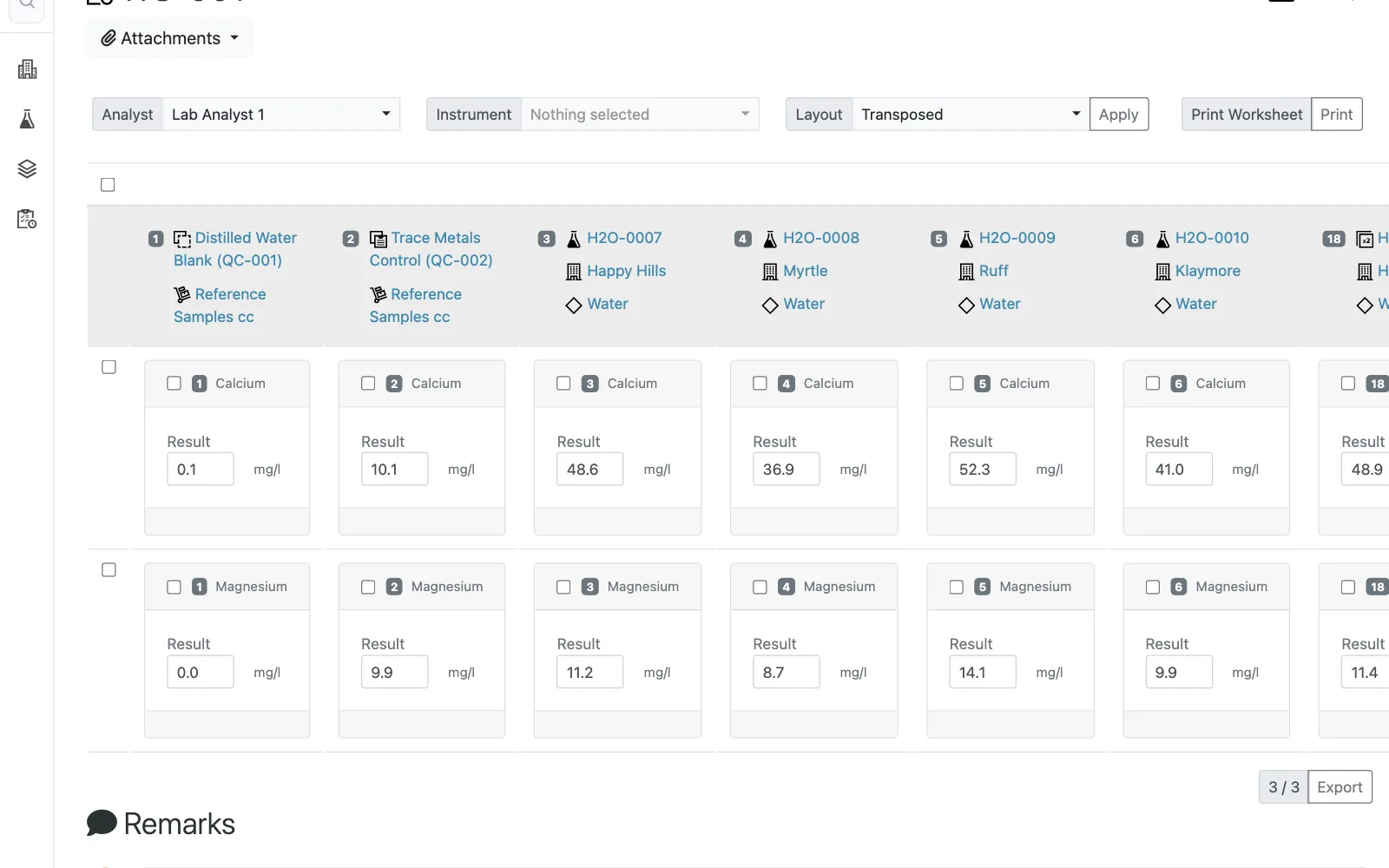Click Calcium result field showing 48.6
Viewport: 1389px width, 868px height.
[589, 469]
